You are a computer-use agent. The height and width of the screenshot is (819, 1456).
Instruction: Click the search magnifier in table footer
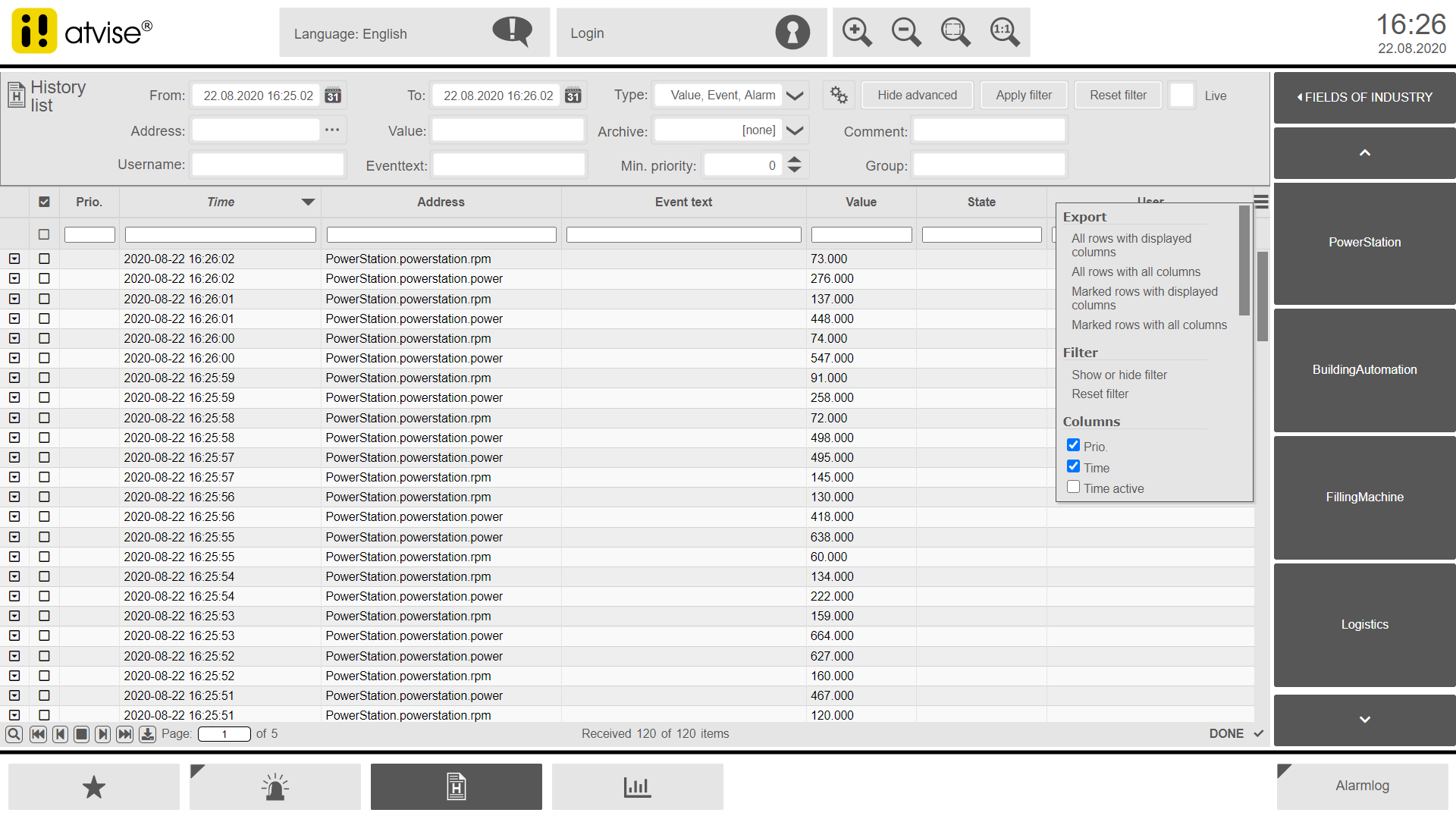tap(14, 734)
